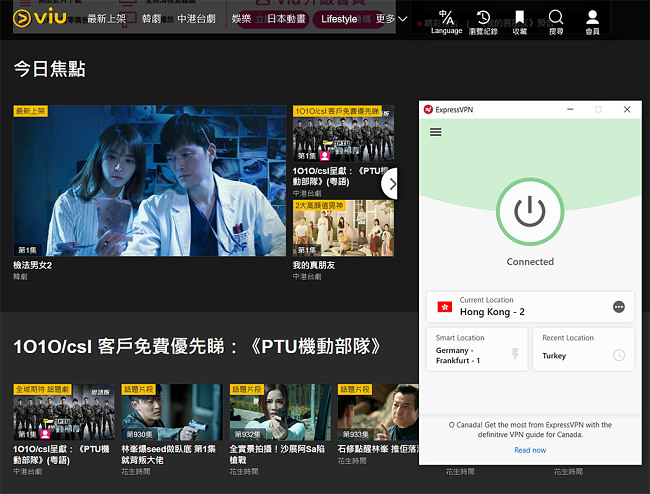Click the 檢法男女2 title text
The width and height of the screenshot is (650, 494).
pyautogui.click(x=33, y=265)
